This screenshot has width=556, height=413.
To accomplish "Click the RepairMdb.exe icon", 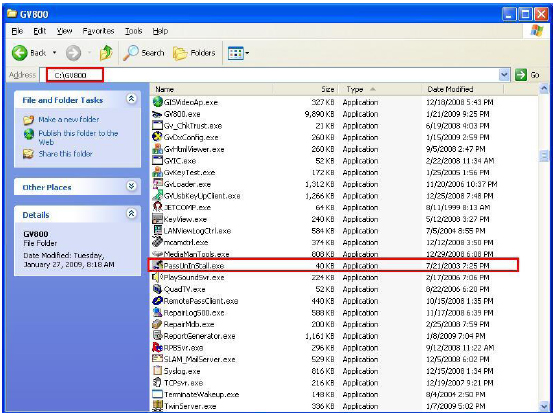I will (157, 324).
